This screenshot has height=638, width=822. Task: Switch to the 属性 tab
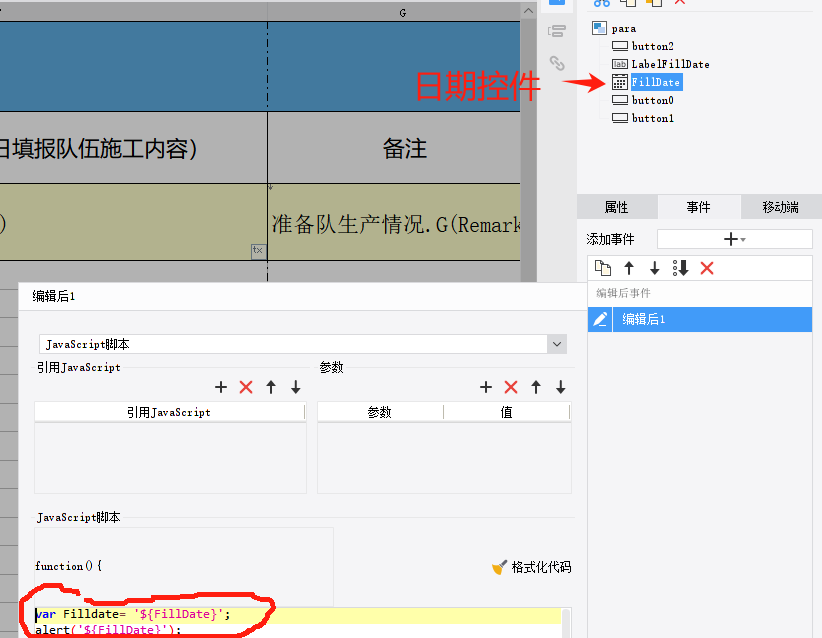617,207
